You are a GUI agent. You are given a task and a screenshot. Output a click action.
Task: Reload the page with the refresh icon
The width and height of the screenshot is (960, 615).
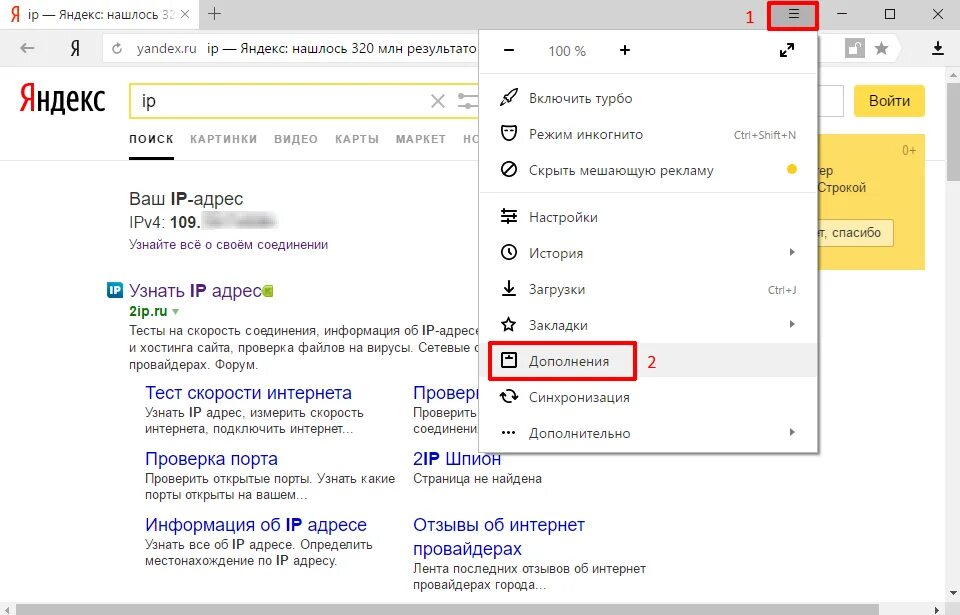click(x=117, y=48)
